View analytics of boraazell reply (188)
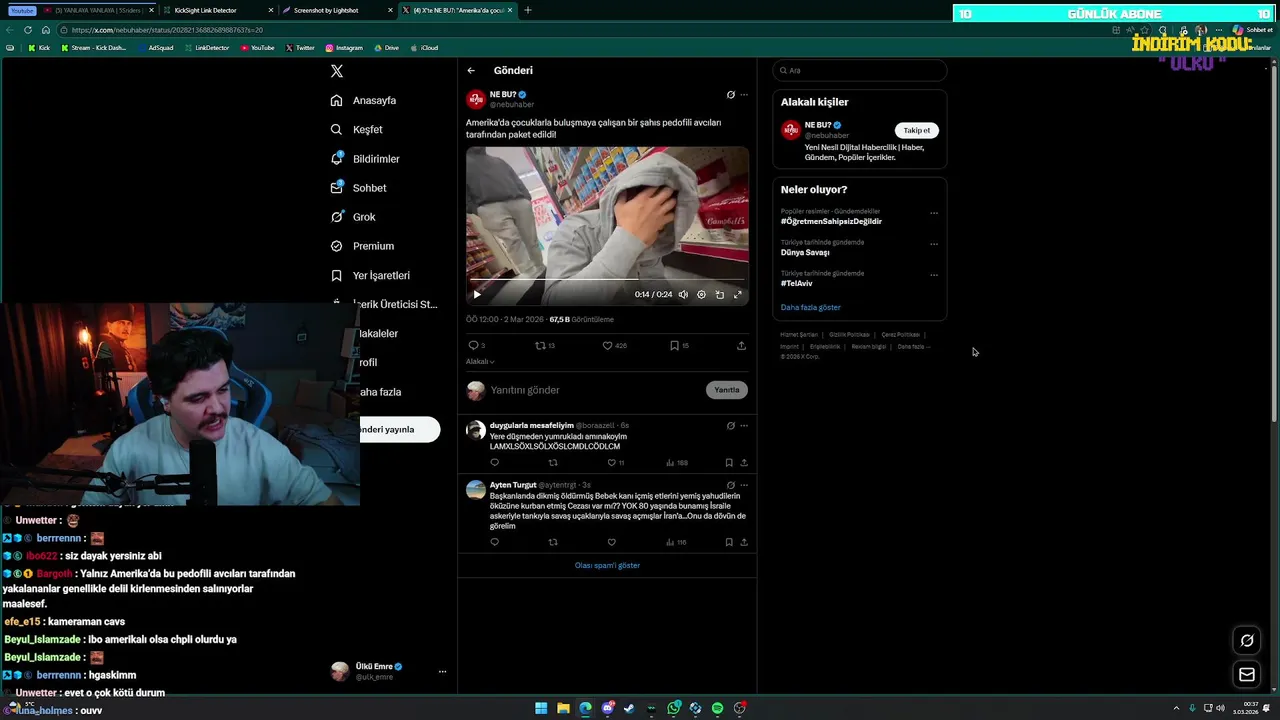 point(676,463)
